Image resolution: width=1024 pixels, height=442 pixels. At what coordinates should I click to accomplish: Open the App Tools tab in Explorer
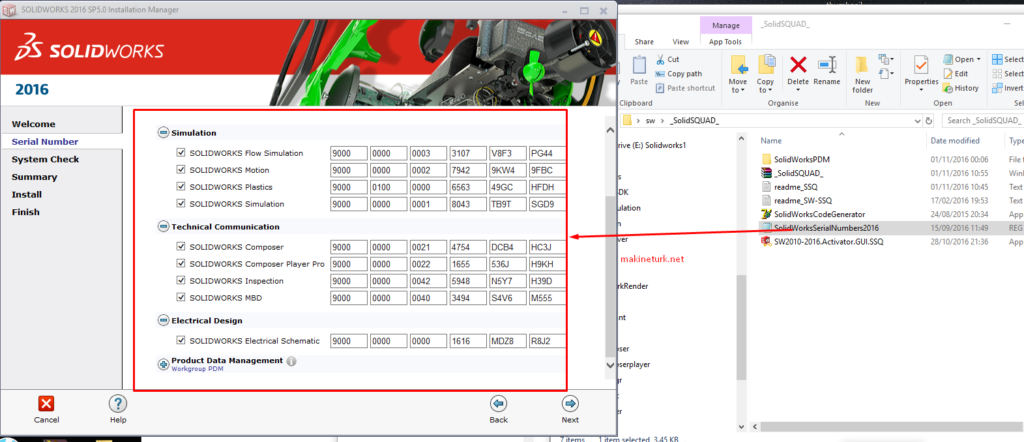pos(726,42)
